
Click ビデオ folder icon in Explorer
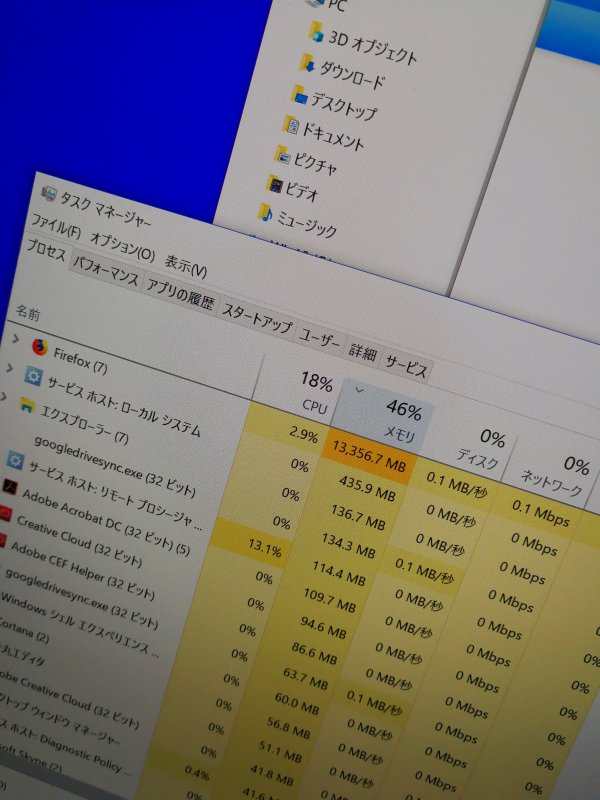click(x=274, y=184)
